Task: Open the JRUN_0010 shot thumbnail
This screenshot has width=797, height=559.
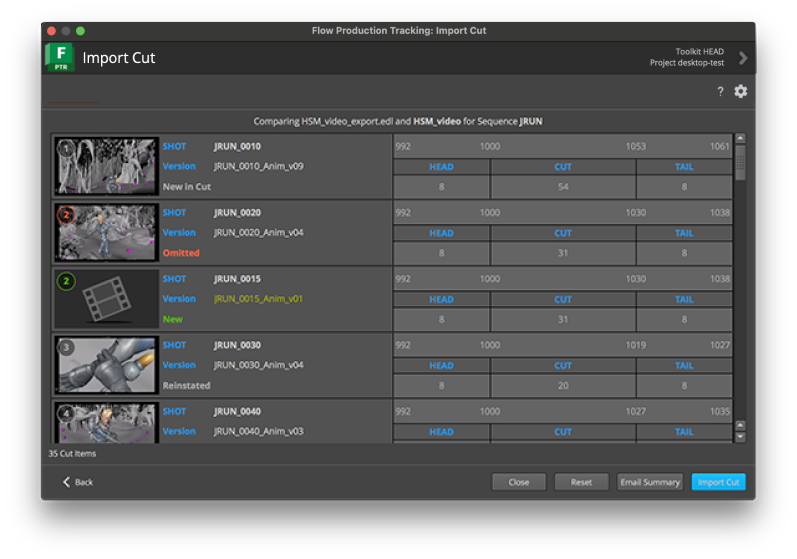Action: 106,166
